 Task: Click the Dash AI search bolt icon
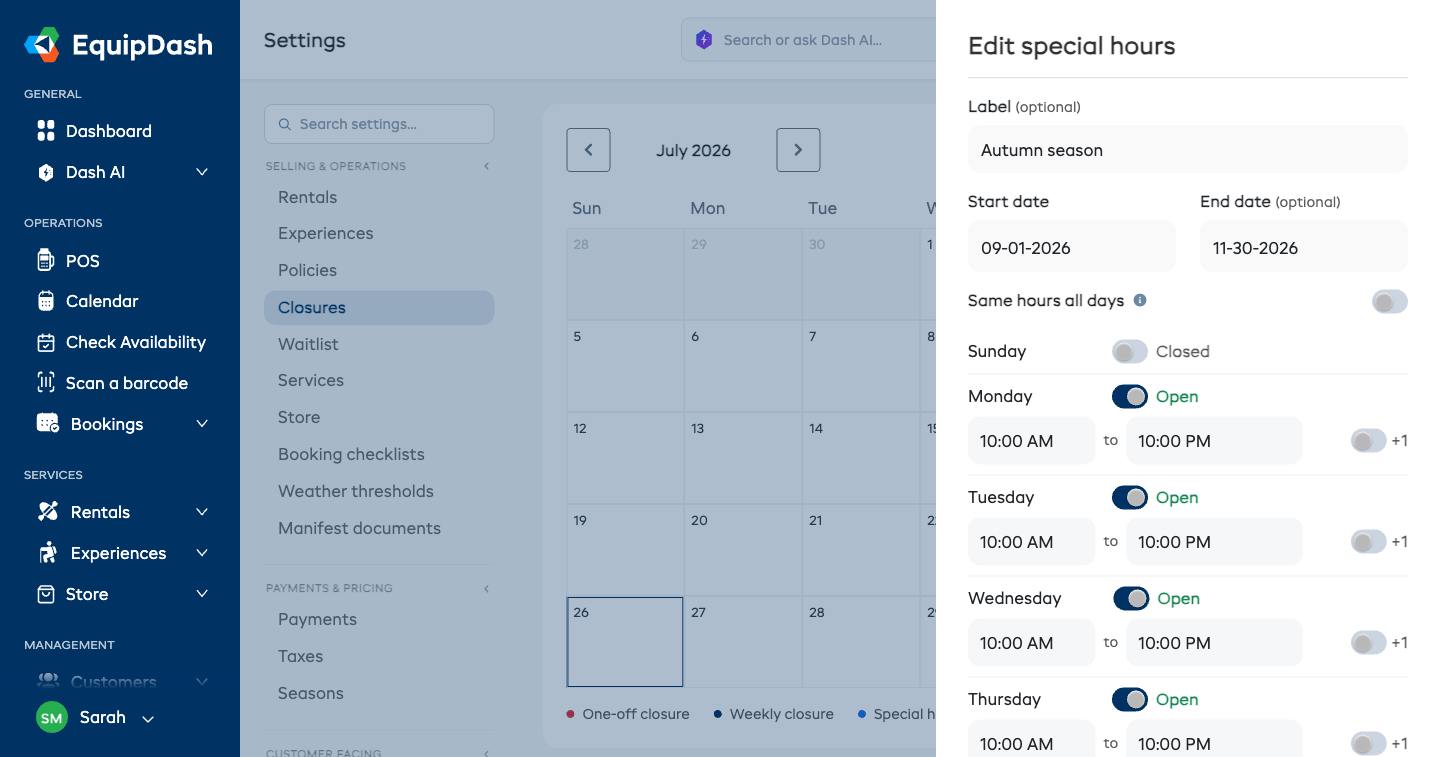click(704, 40)
